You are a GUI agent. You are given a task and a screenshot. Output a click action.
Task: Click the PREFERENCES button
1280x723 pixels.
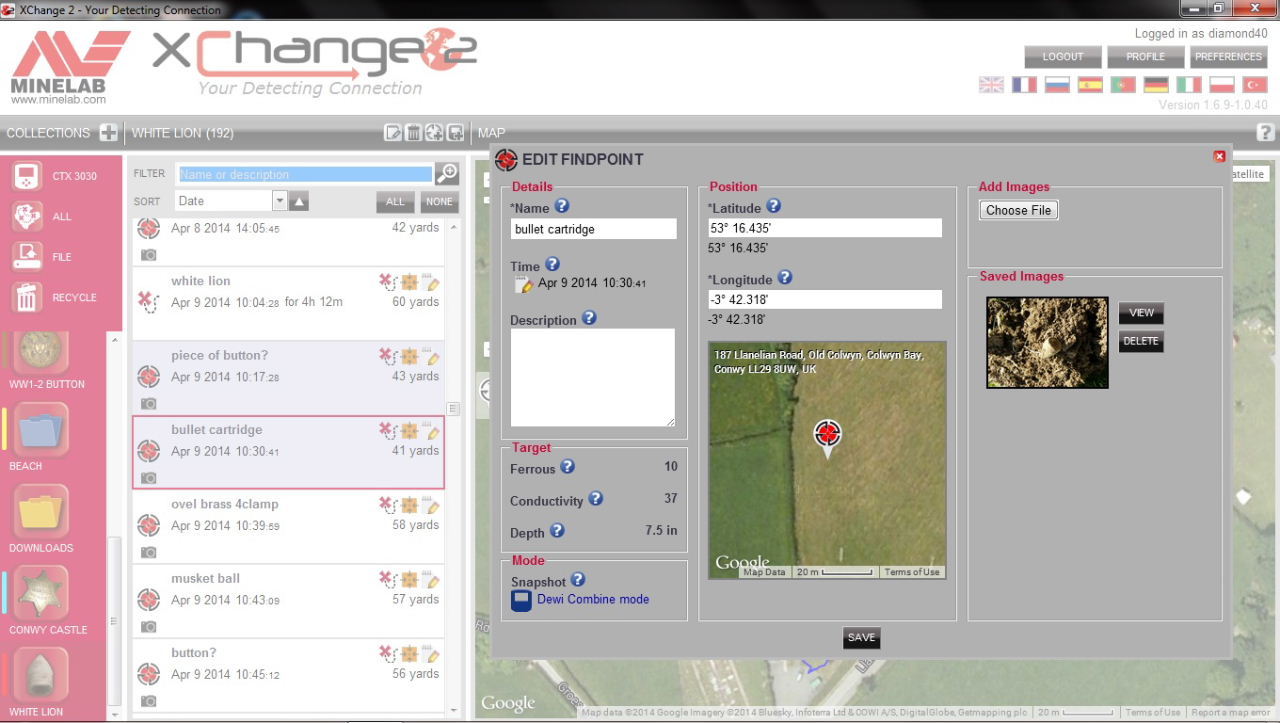coord(1228,57)
